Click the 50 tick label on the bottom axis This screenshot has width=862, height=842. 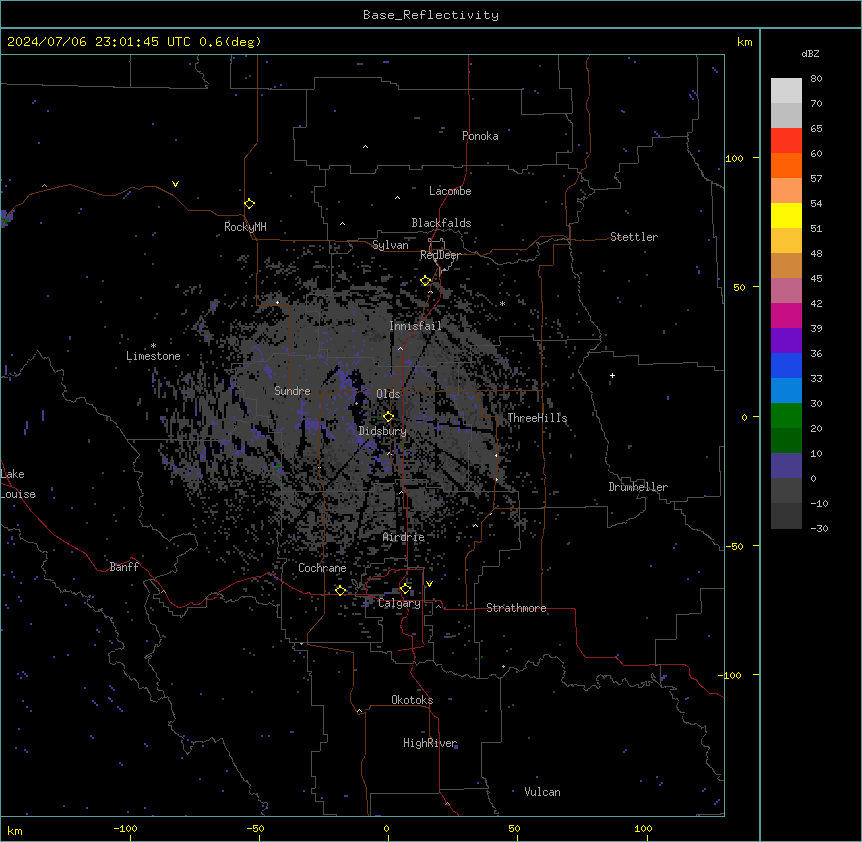[x=514, y=828]
